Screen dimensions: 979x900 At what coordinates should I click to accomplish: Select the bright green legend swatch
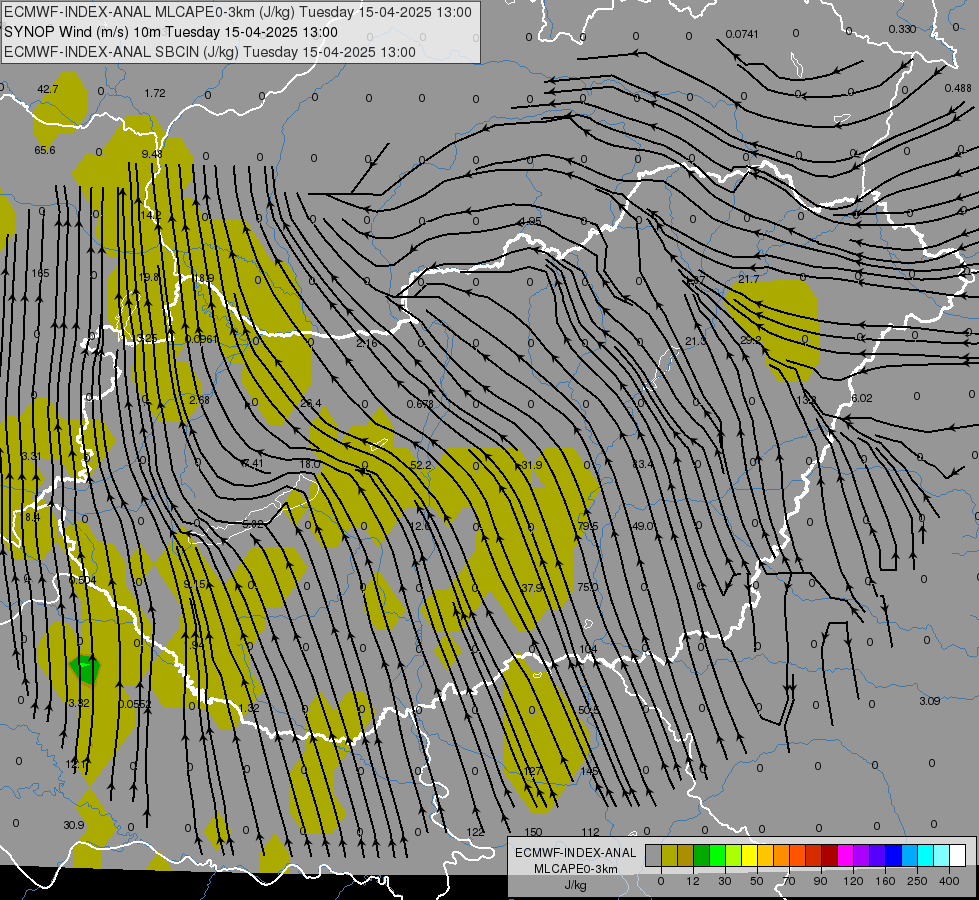coord(718,855)
